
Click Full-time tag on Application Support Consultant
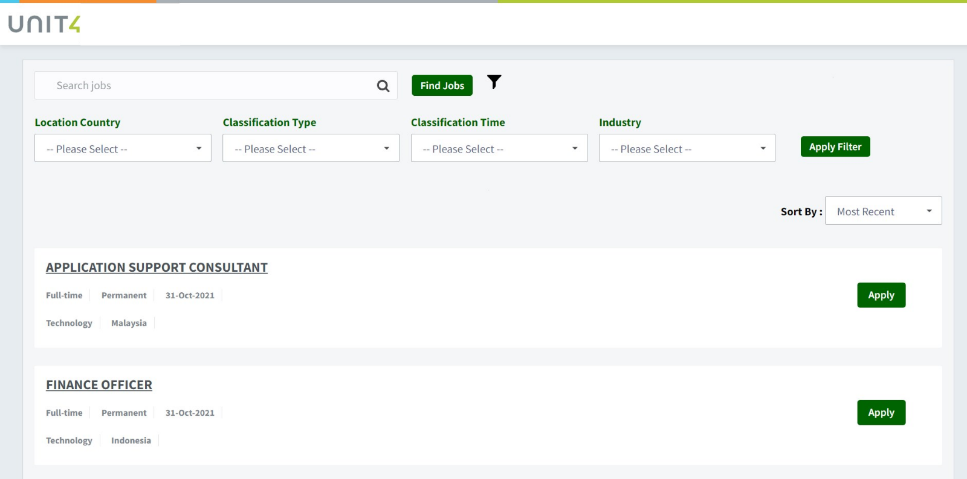[x=64, y=295]
